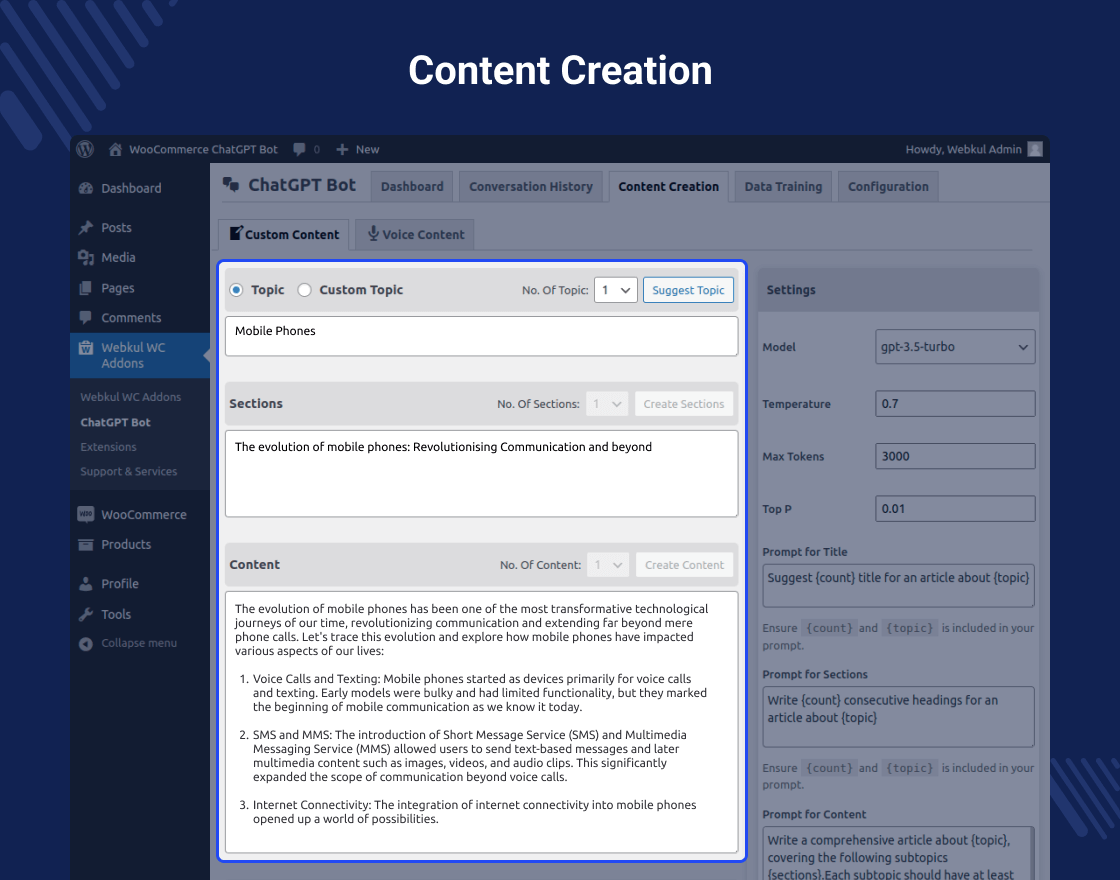Click the WordPress logo icon
Image resolution: width=1120 pixels, height=880 pixels.
[86, 149]
